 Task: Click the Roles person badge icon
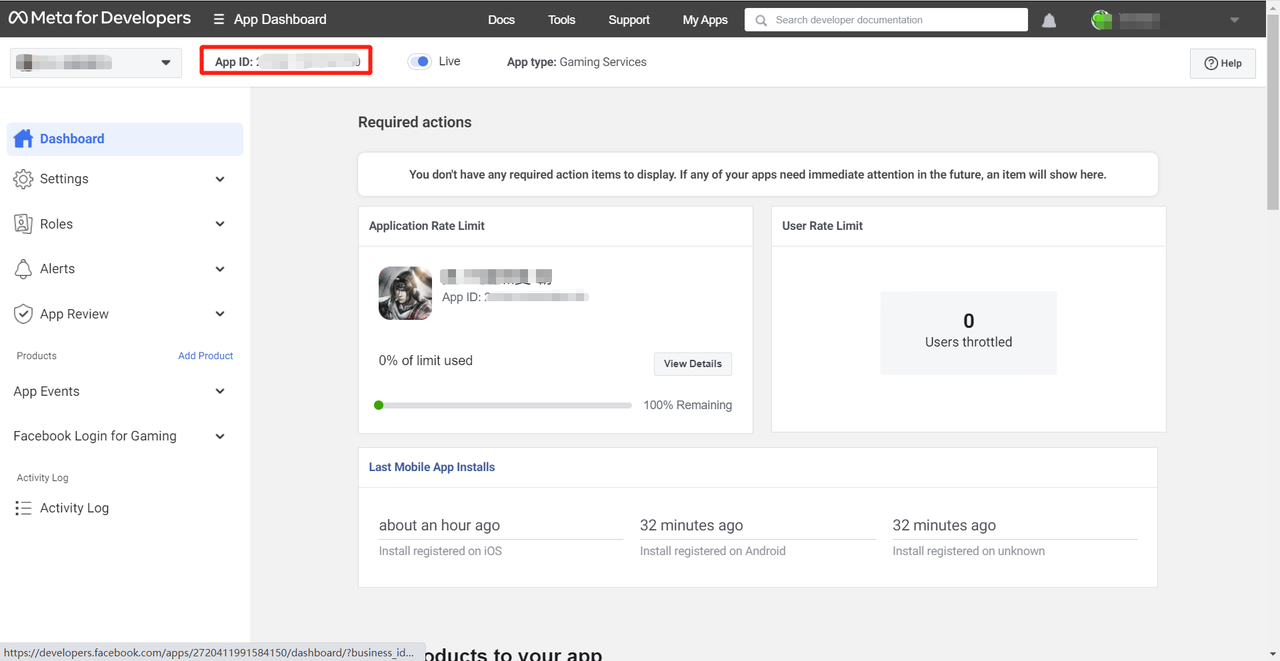23,224
